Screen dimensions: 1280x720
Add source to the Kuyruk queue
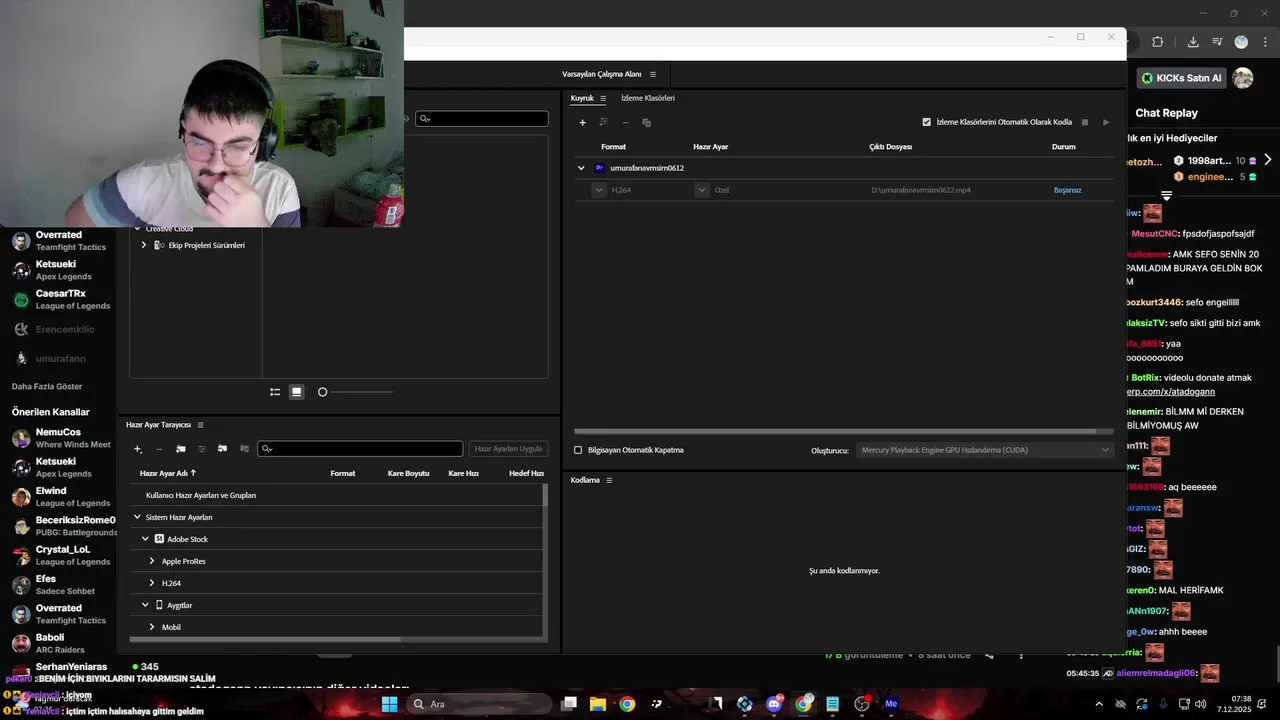tap(583, 122)
